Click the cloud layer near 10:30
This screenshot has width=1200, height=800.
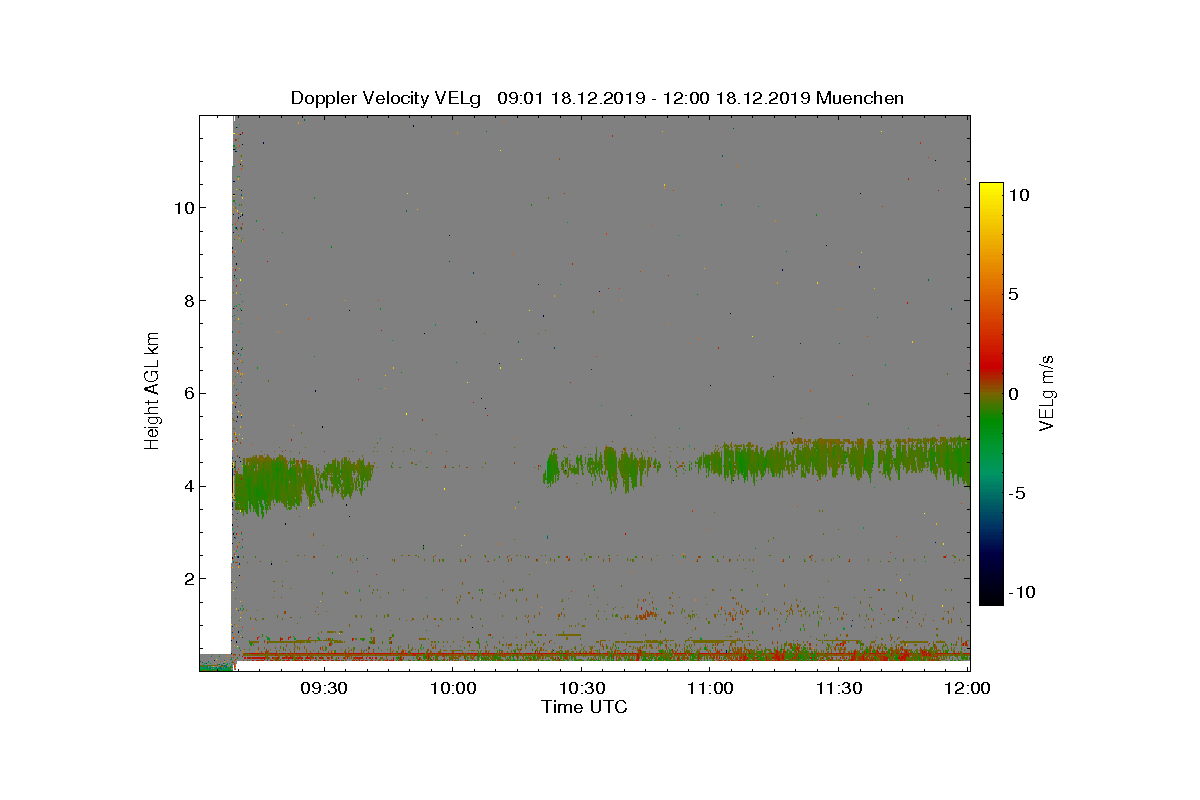[x=600, y=466]
